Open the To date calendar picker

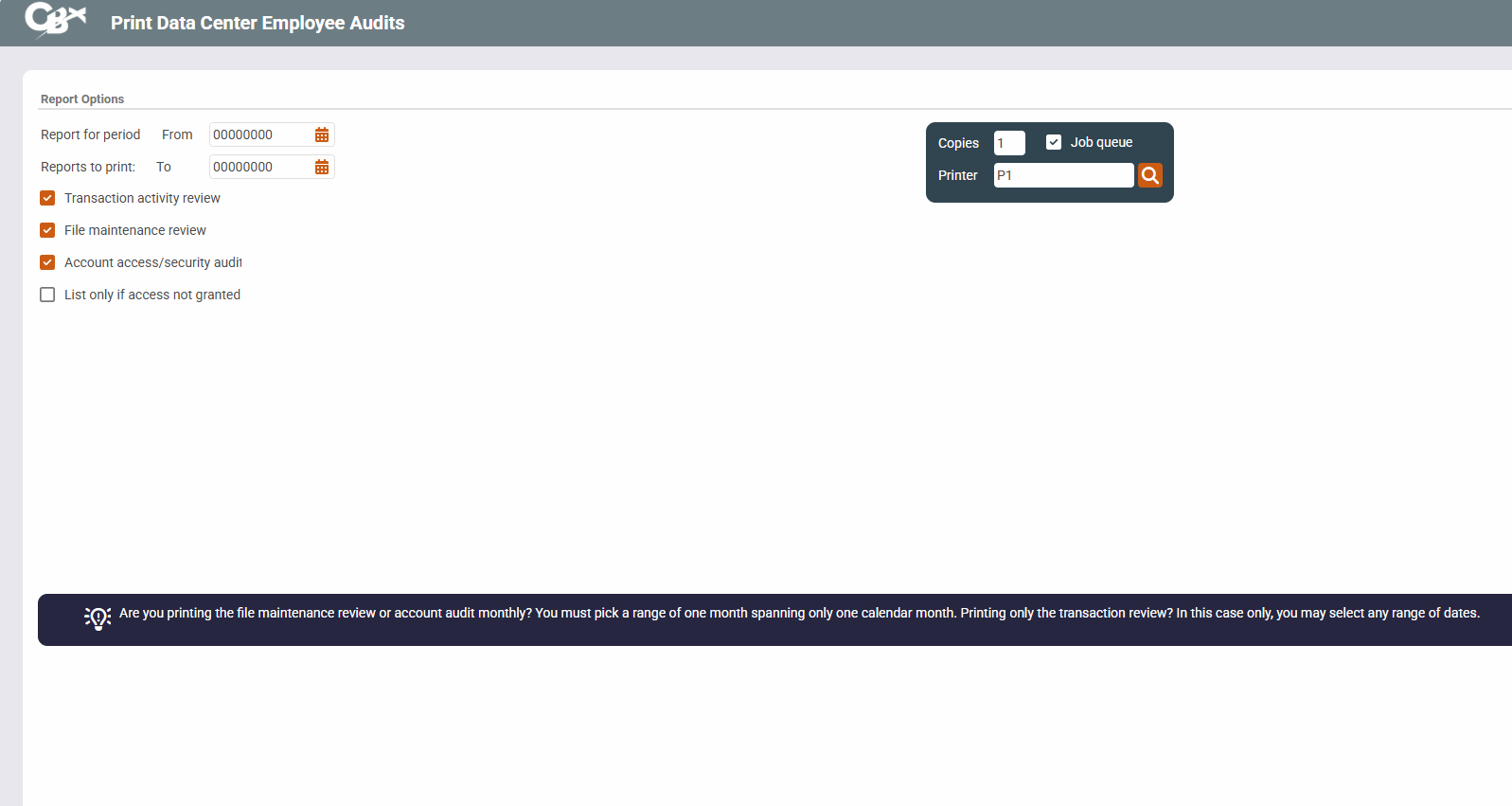322,168
